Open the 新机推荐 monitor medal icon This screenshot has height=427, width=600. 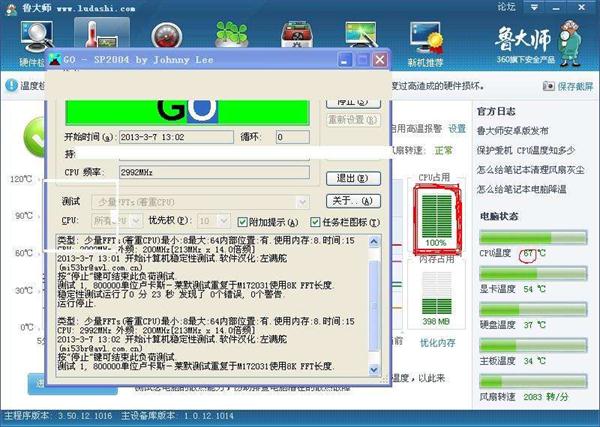(426, 37)
